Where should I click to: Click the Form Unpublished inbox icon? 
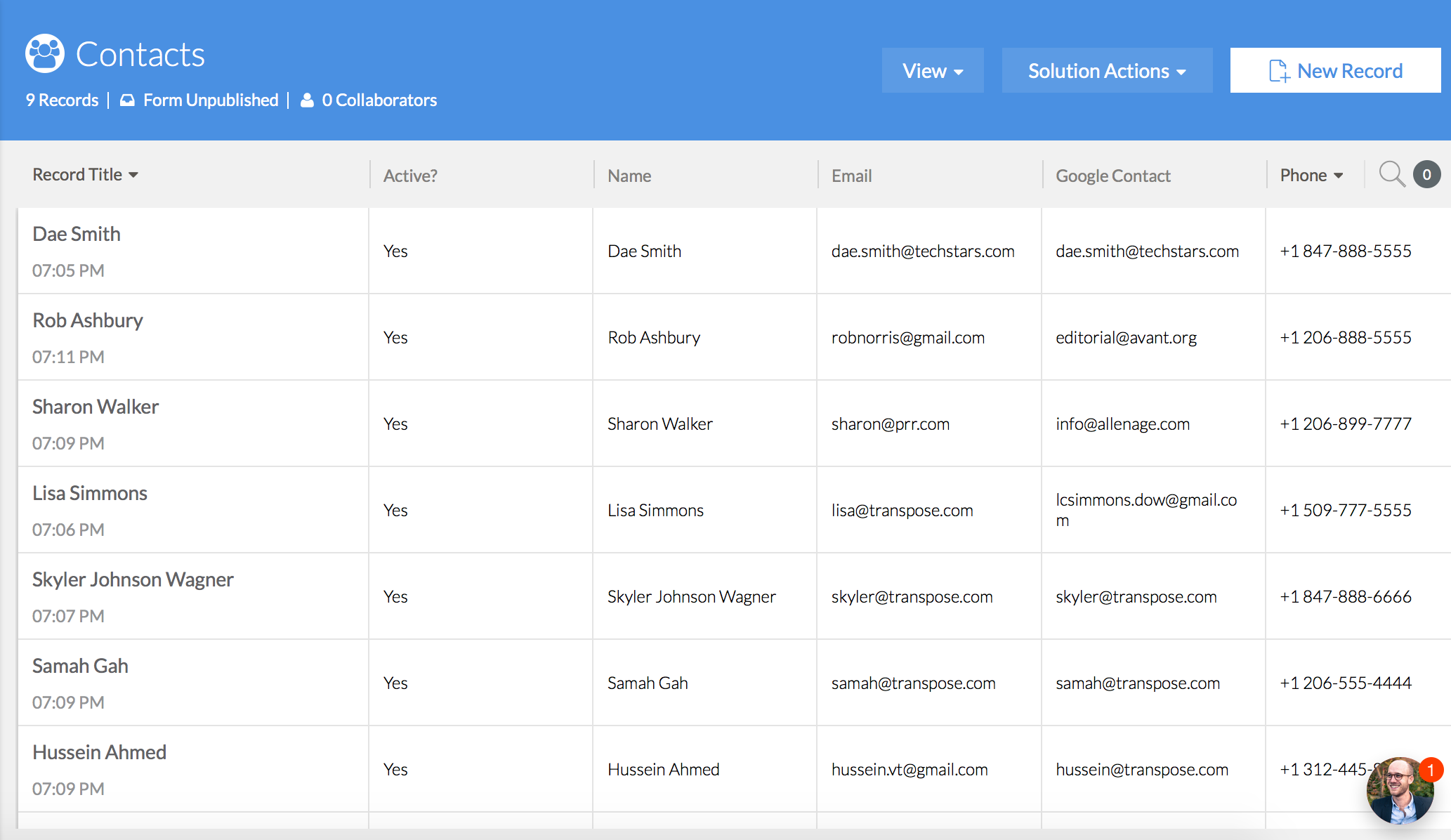tap(127, 100)
